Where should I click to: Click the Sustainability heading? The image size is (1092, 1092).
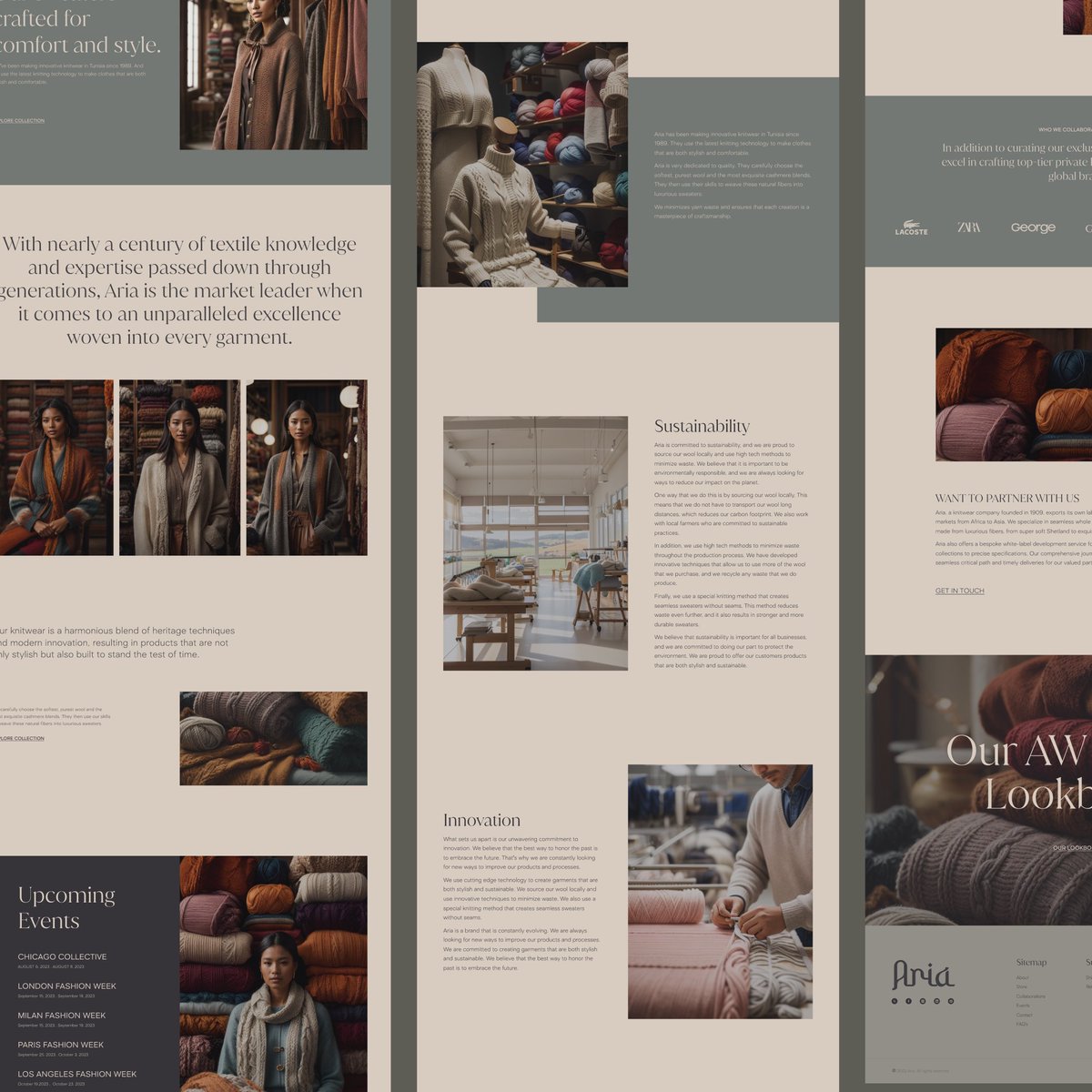click(702, 426)
